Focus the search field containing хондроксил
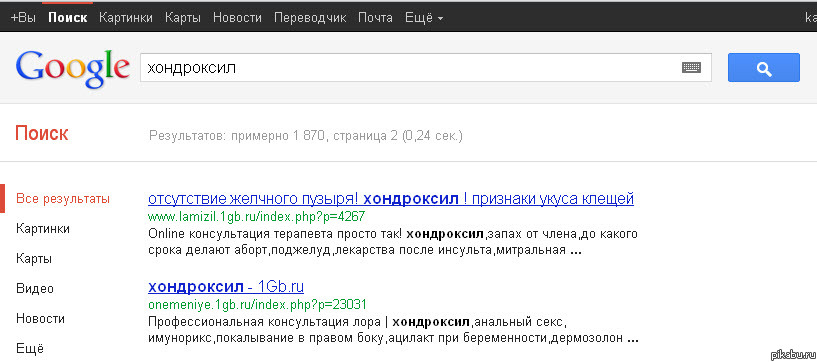This screenshot has width=817, height=362. click(426, 68)
